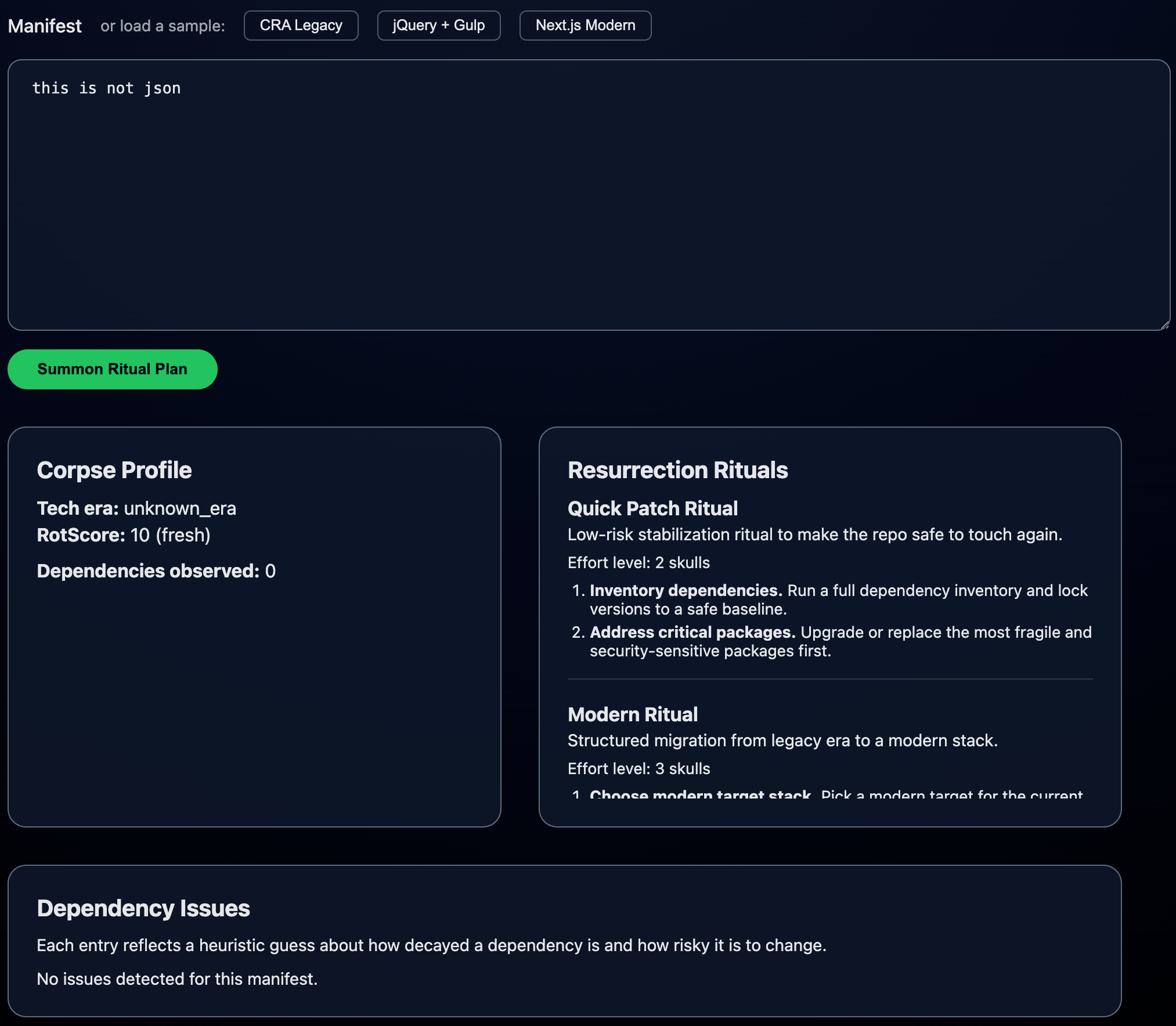The width and height of the screenshot is (1176, 1026).
Task: Click the Address critical packages step
Action: click(x=692, y=633)
